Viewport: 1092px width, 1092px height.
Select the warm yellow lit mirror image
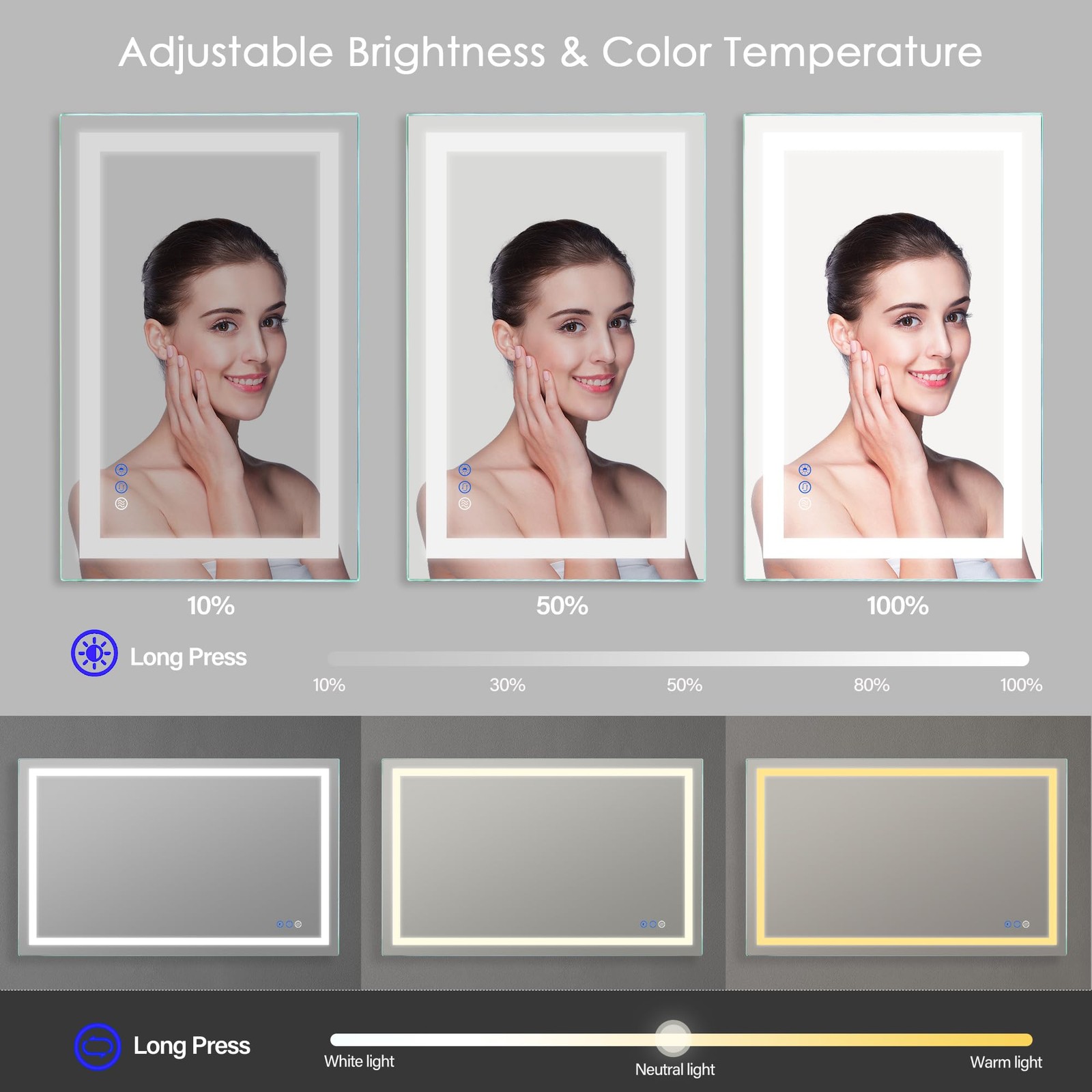[x=907, y=857]
